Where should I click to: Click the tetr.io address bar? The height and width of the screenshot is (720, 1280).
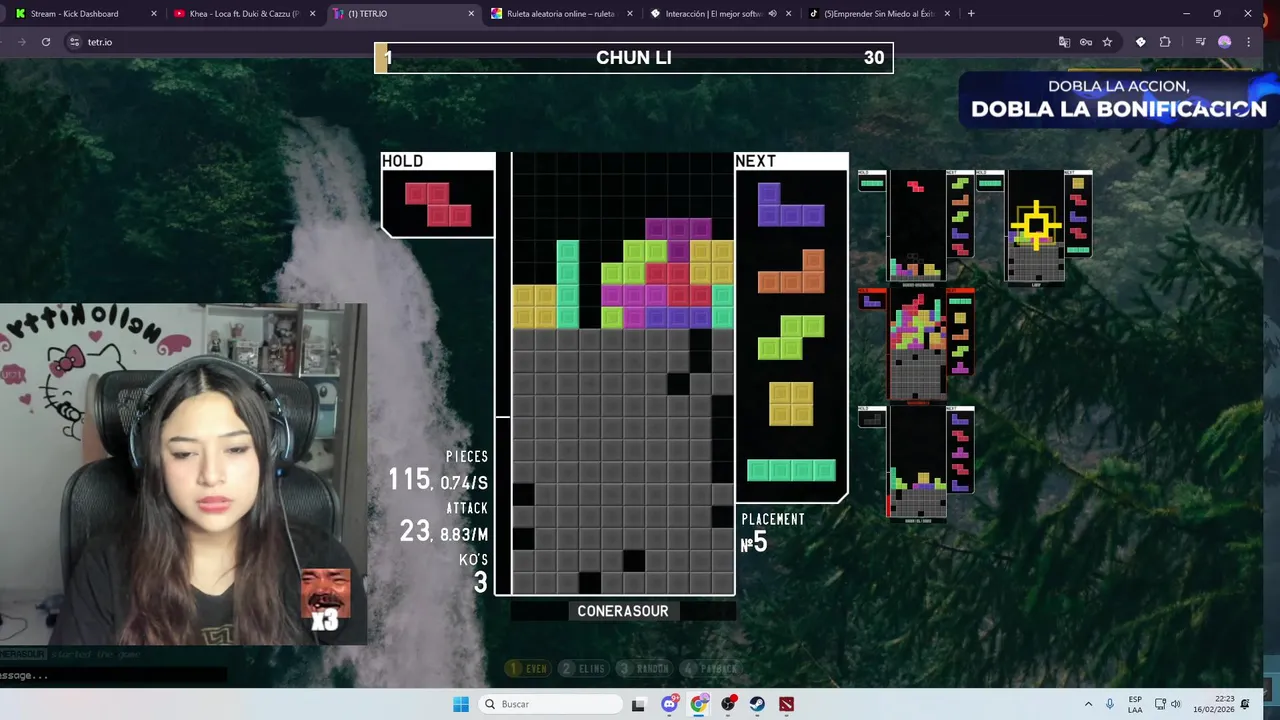(560, 42)
